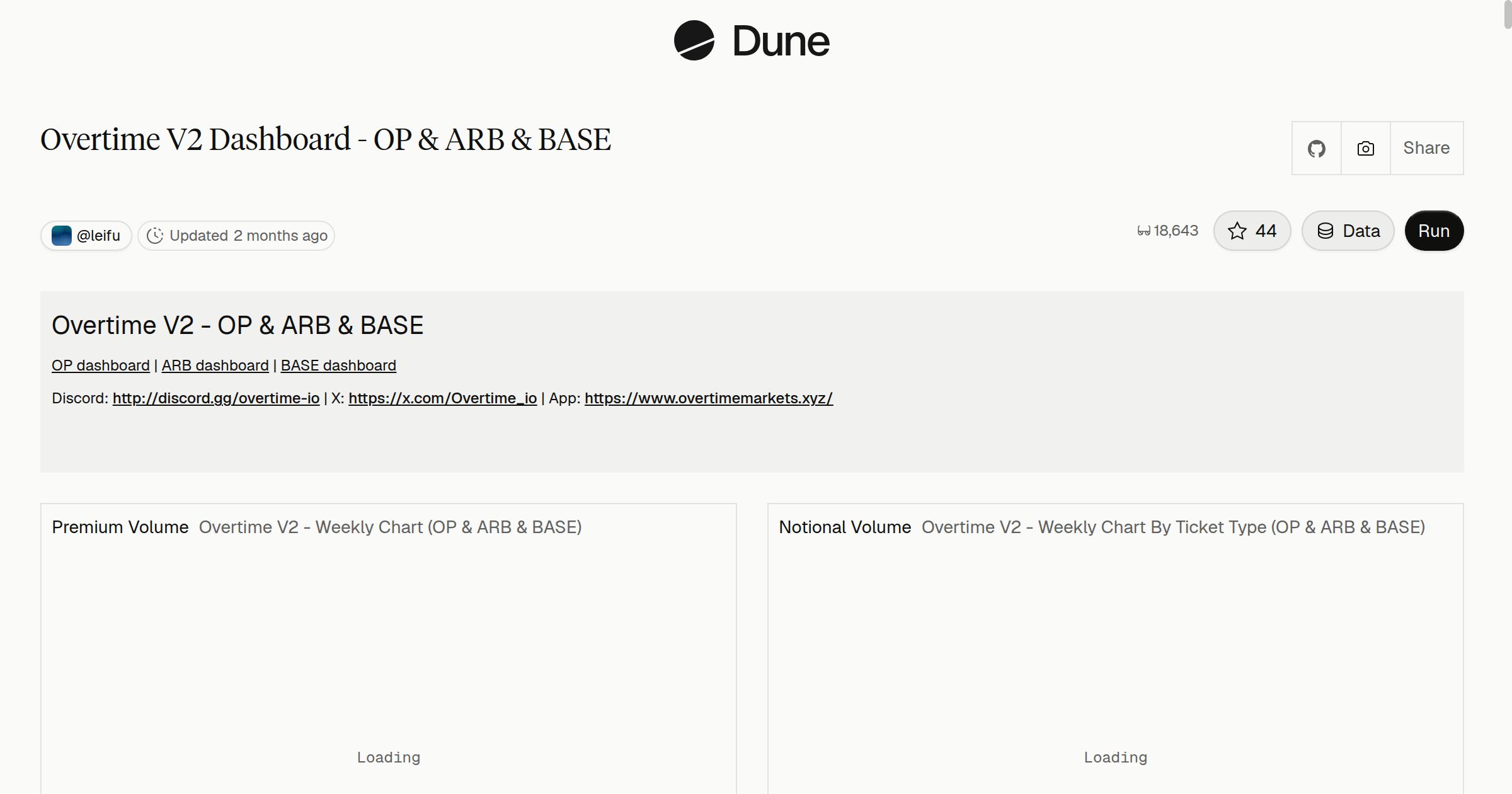Screen dimensions: 1512x794
Task: Open the ARB dashboard link
Action: pos(215,365)
